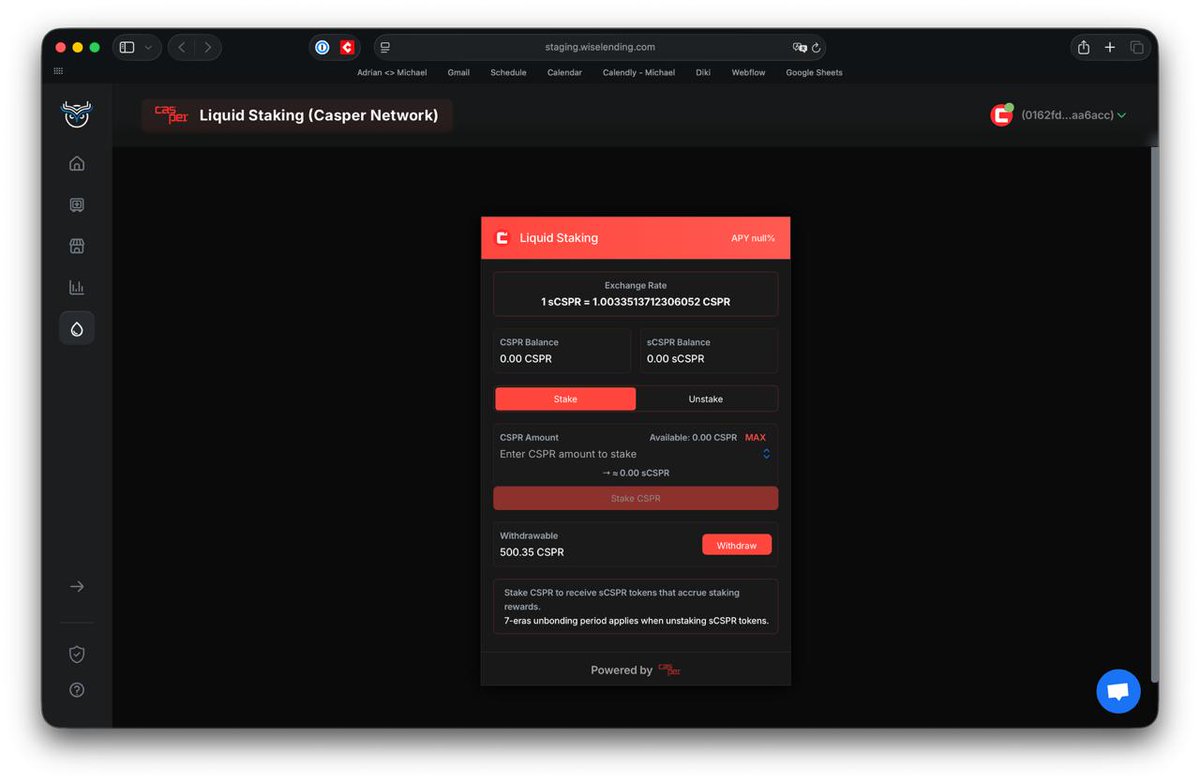Open the storefront market icon in sidebar
The height and width of the screenshot is (783, 1200).
tap(77, 246)
